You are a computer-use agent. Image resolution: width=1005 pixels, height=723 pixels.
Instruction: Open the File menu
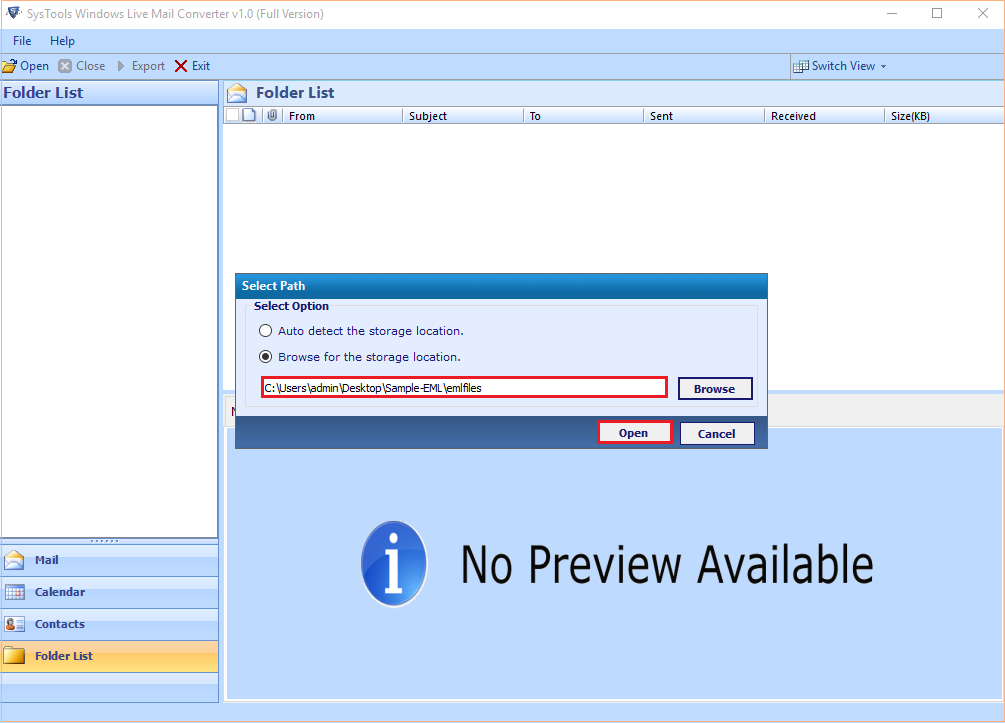pyautogui.click(x=22, y=41)
